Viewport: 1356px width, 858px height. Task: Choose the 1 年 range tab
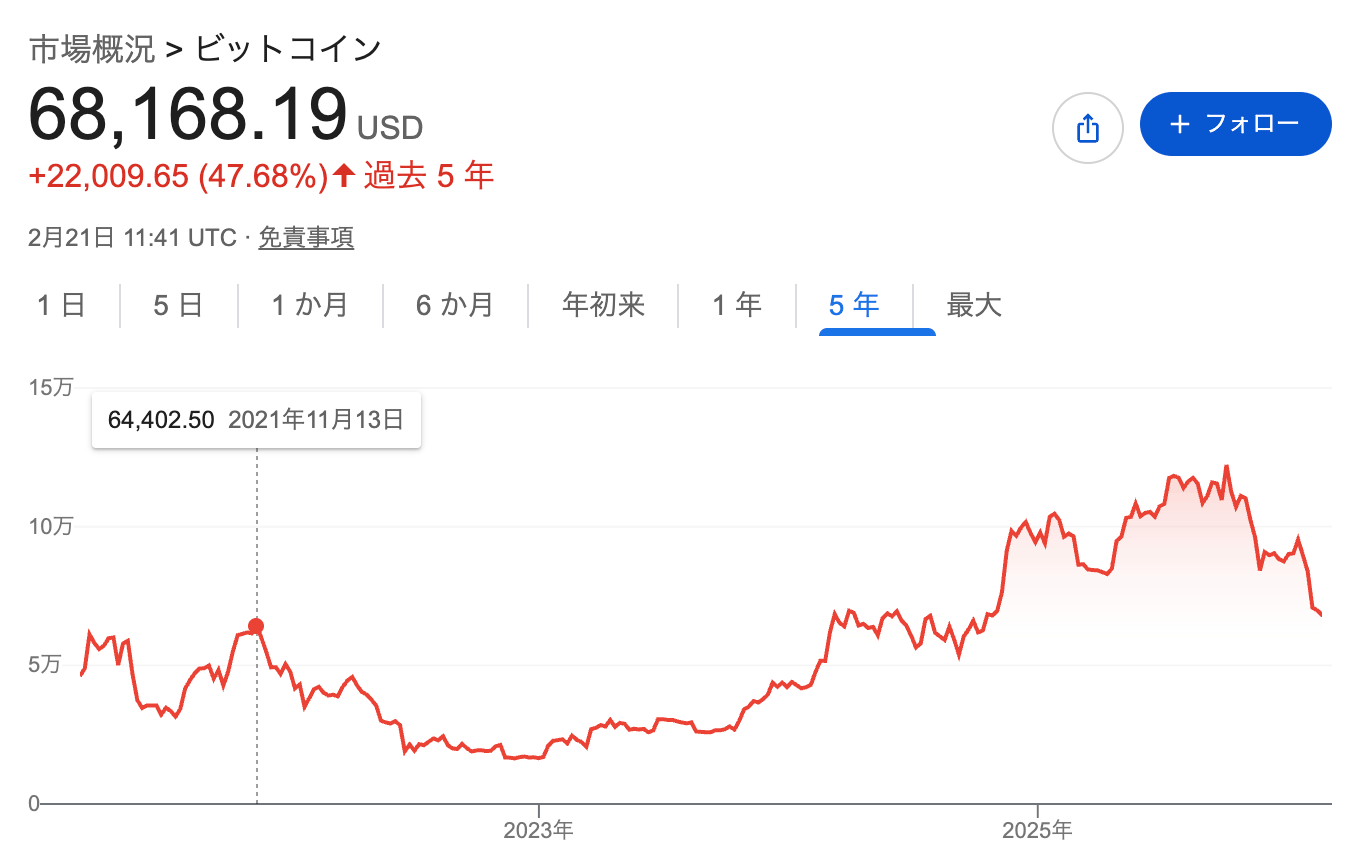pyautogui.click(x=737, y=305)
